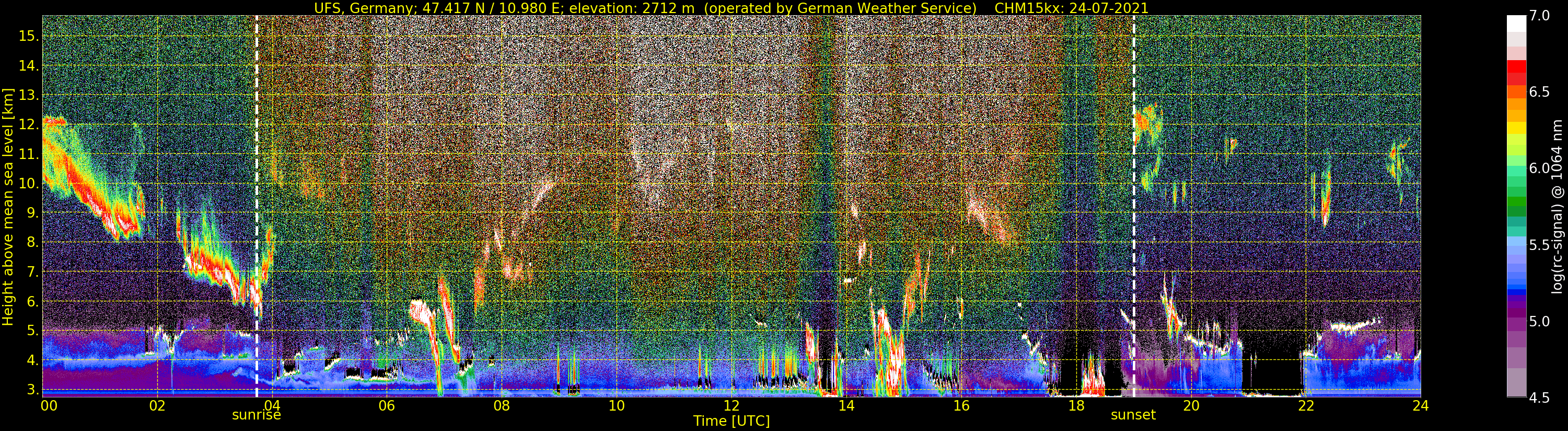The image size is (1568, 431).
Task: Click the 10 tick on the time axis
Action: tap(616, 405)
